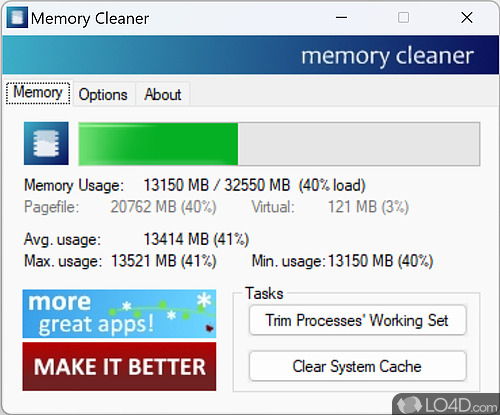
Task: Click the Pagefile usage reading
Action: click(163, 207)
